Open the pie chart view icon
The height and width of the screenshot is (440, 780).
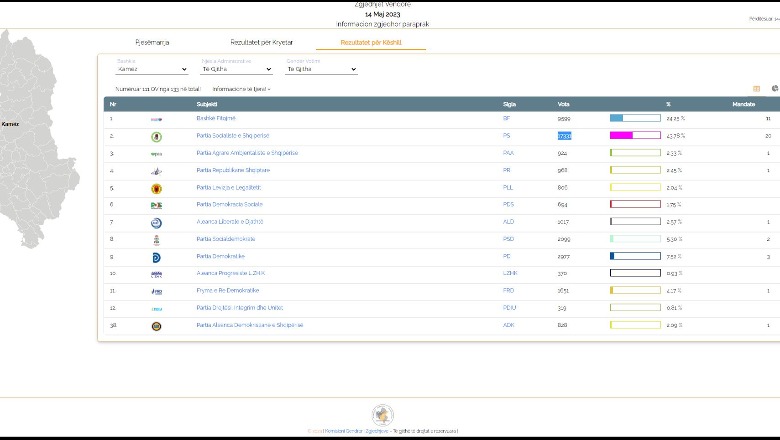point(774,88)
